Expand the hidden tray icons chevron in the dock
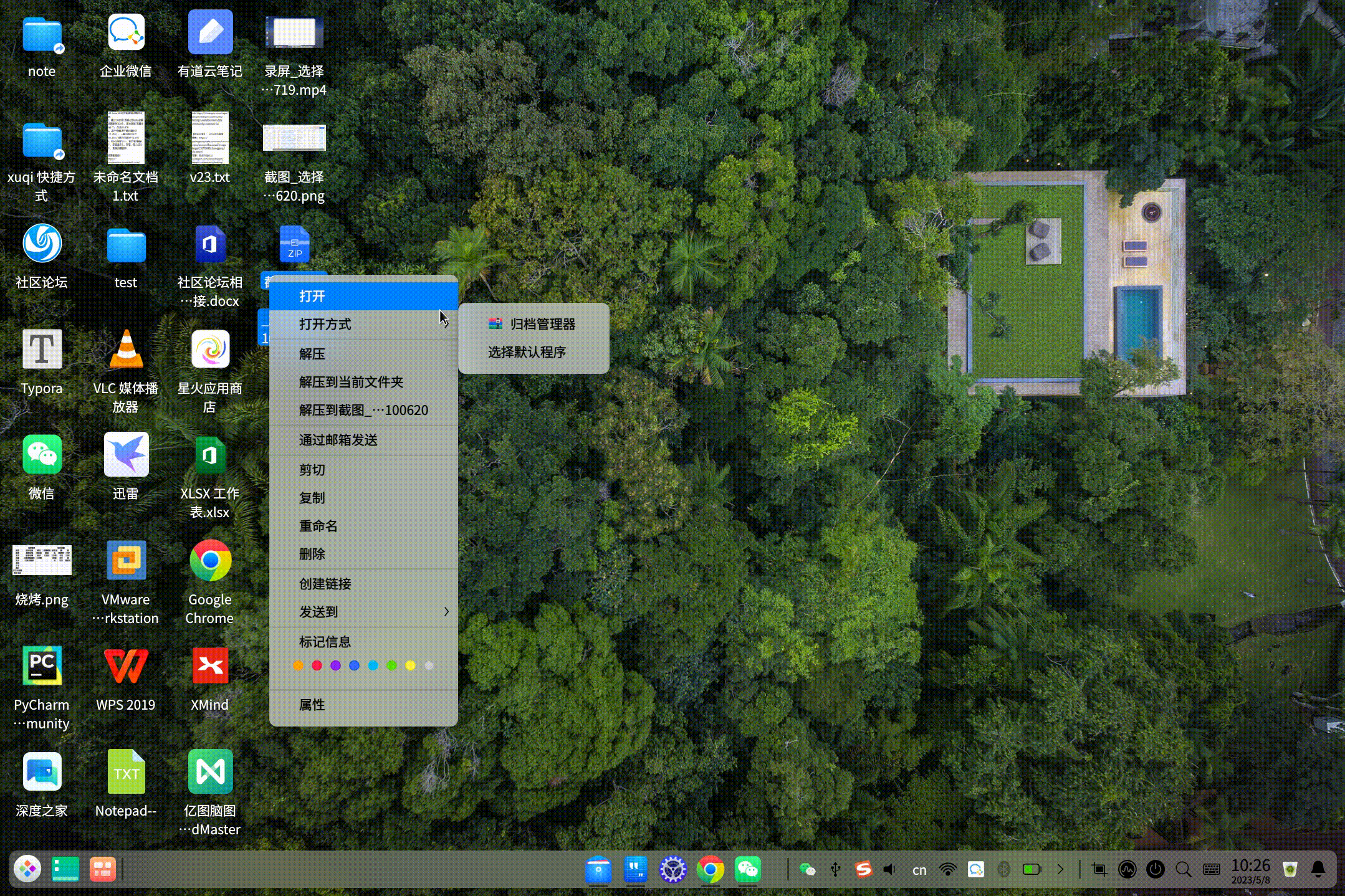 [x=1060, y=869]
